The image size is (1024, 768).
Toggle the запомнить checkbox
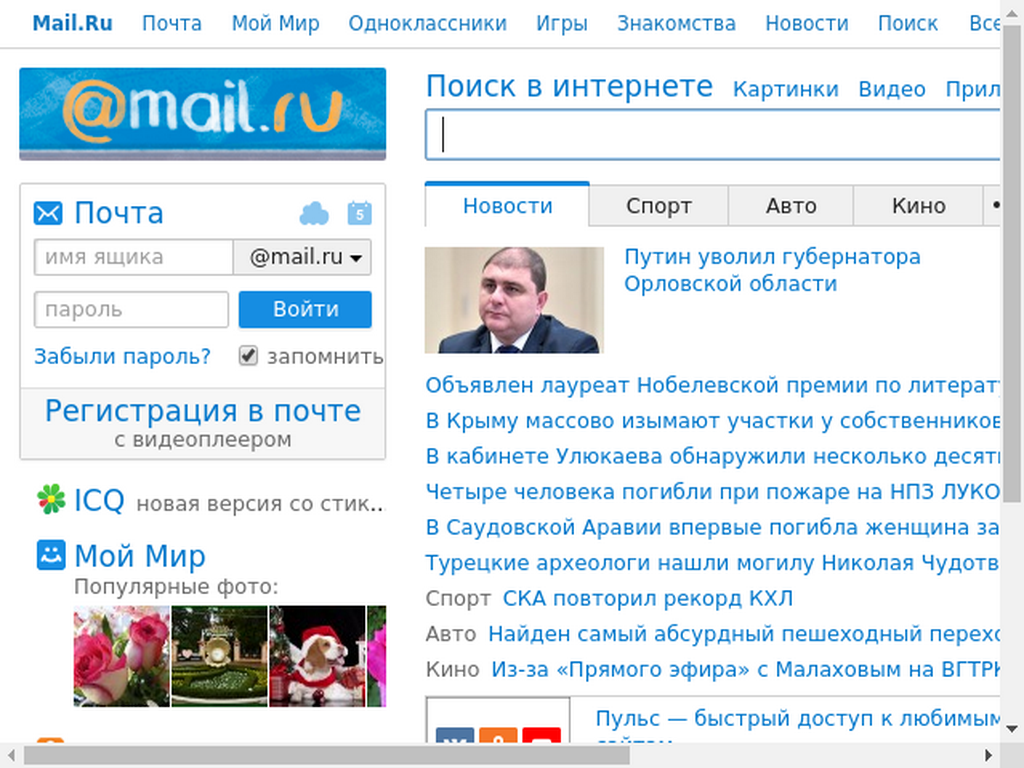point(248,355)
